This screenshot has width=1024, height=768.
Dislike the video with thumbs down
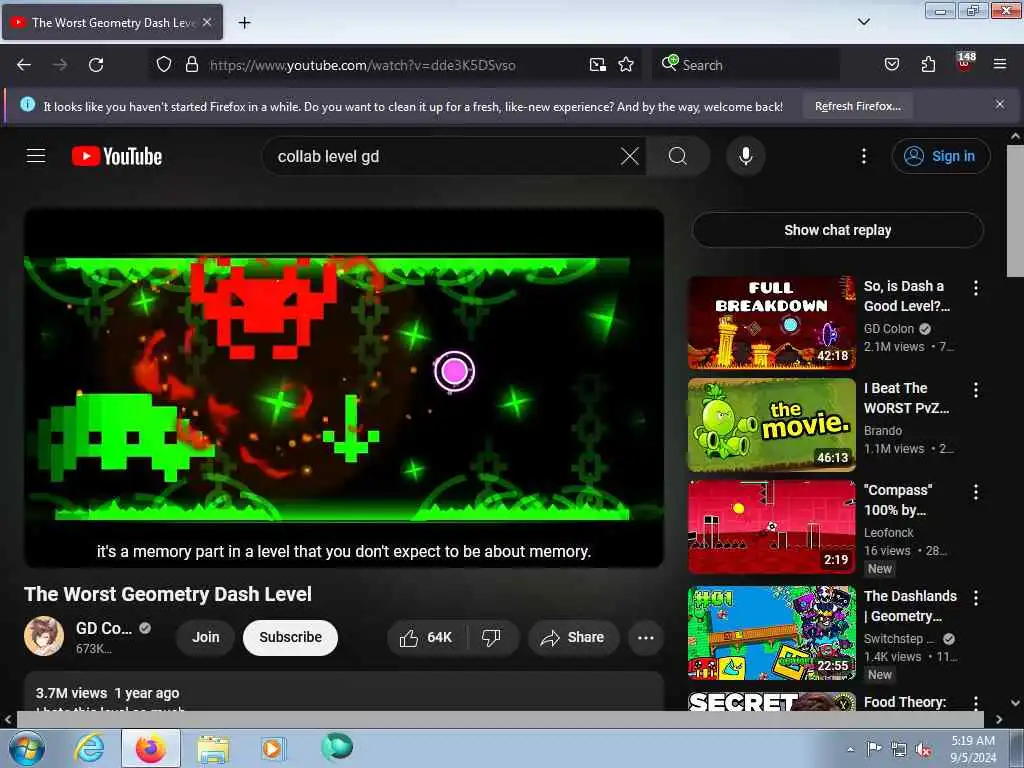[491, 637]
